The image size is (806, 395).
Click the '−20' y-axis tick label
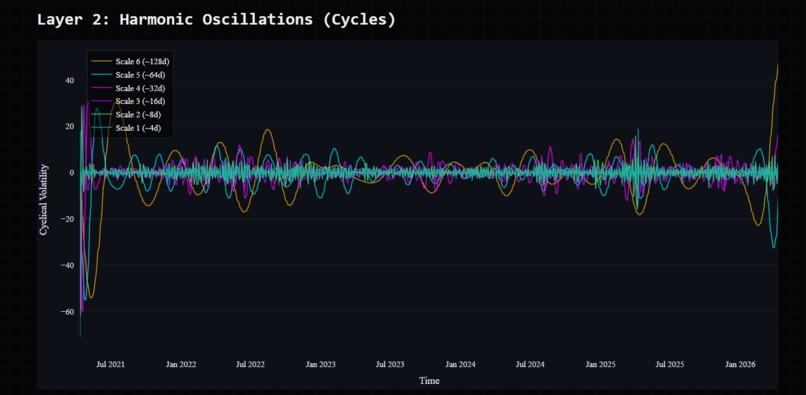pyautogui.click(x=67, y=219)
